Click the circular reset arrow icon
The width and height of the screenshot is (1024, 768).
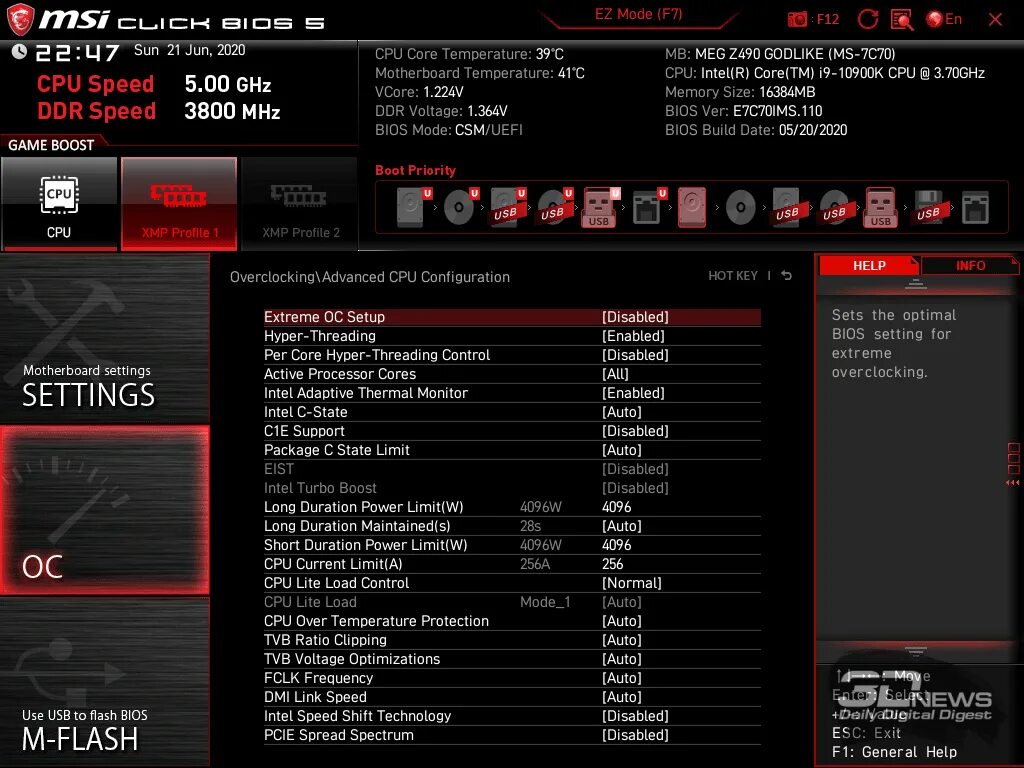pos(868,19)
